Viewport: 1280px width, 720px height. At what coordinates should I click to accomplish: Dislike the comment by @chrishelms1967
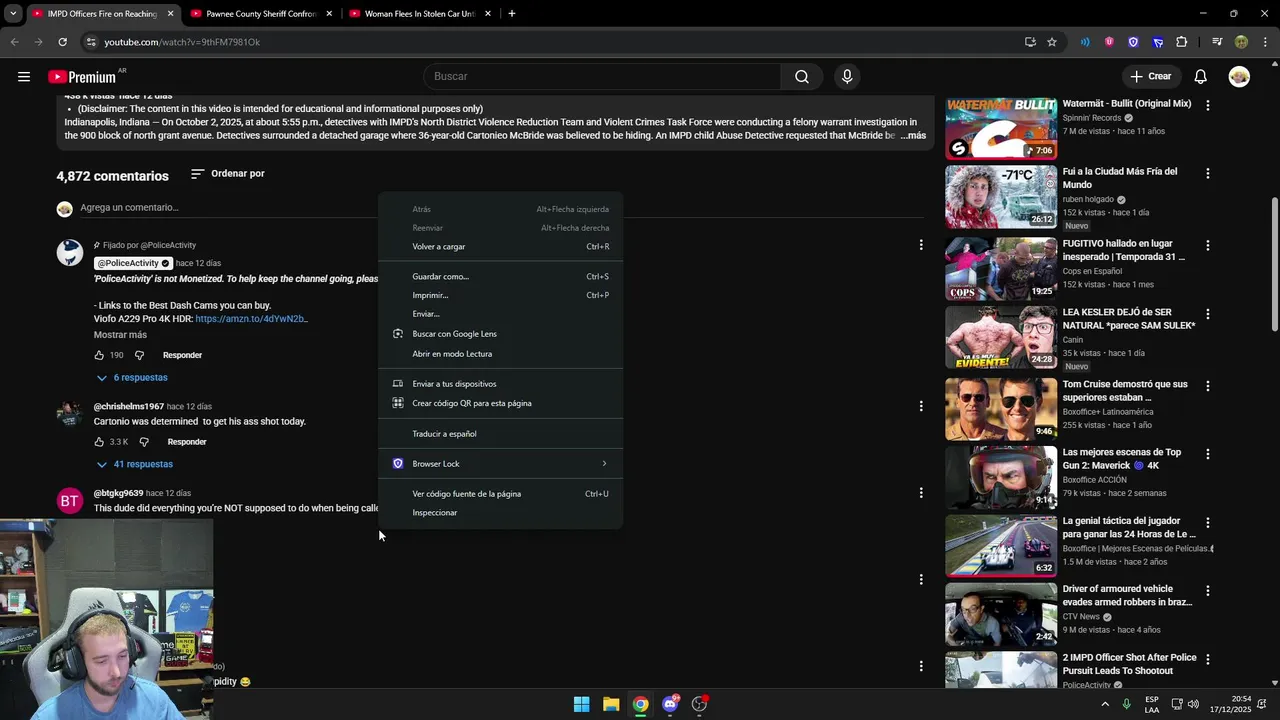pos(144,442)
